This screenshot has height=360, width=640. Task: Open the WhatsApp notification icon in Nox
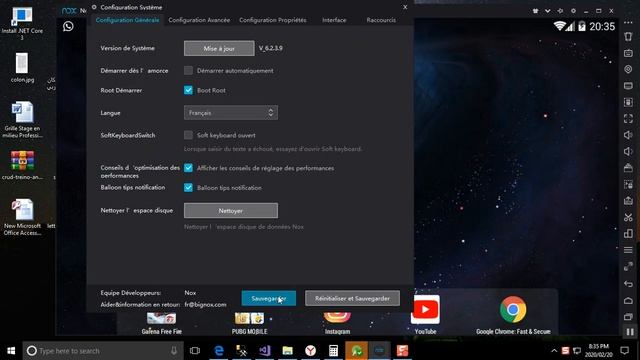68,26
